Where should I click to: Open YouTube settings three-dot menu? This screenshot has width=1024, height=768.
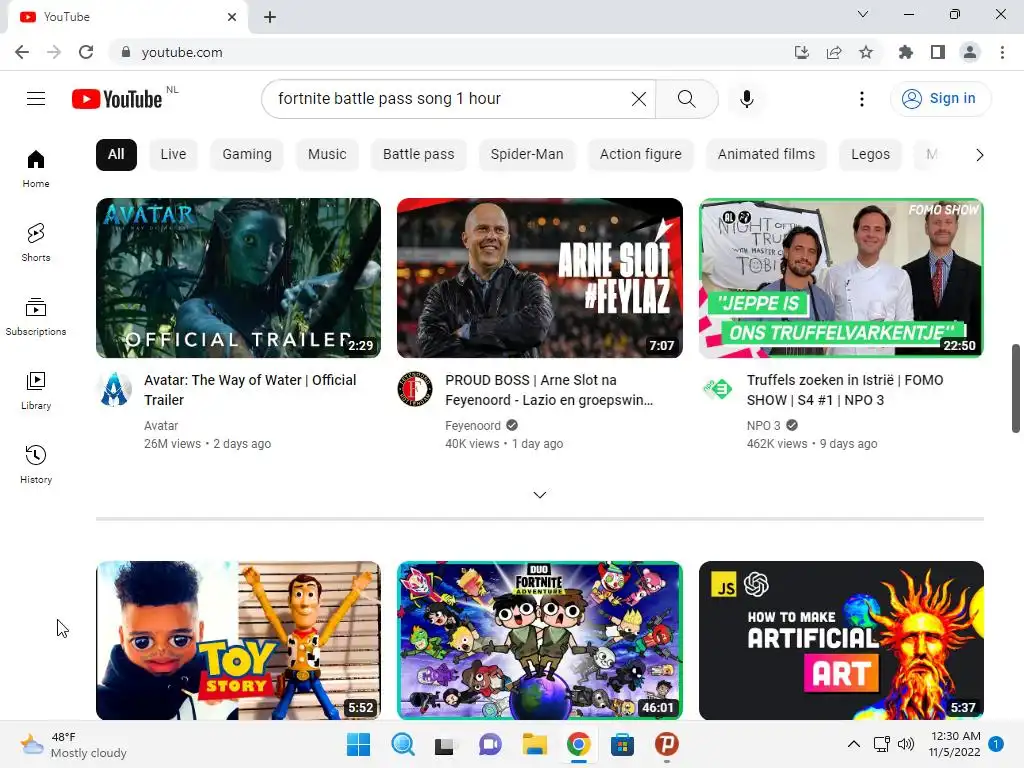point(861,99)
